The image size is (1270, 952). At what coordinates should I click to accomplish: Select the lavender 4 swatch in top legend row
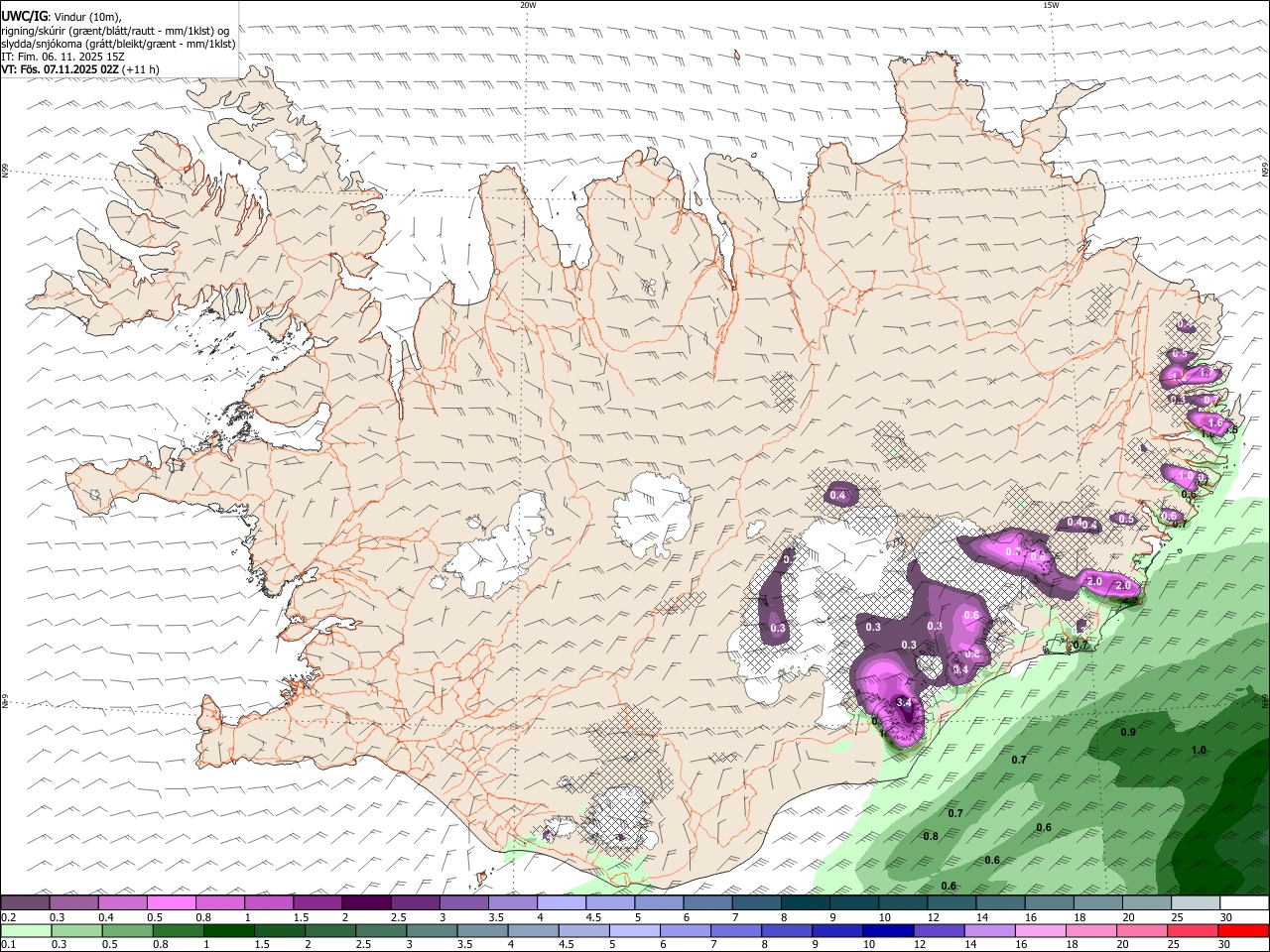pyautogui.click(x=562, y=903)
